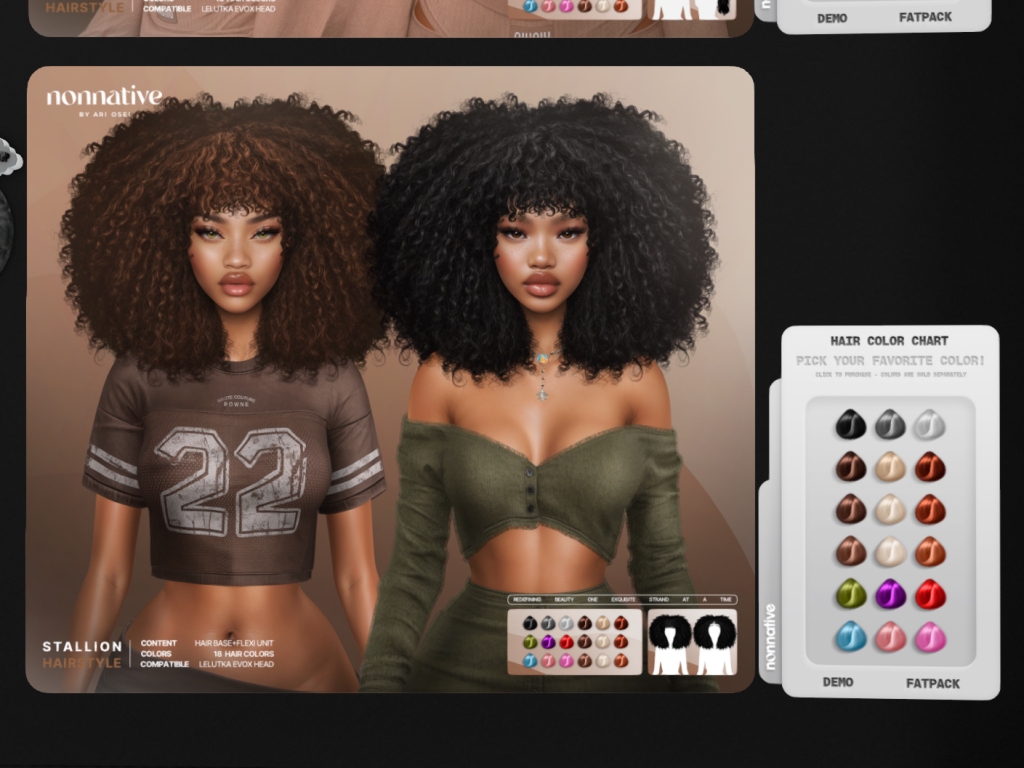
Task: Click the DEMO button on Stallion color chart
Action: [838, 682]
